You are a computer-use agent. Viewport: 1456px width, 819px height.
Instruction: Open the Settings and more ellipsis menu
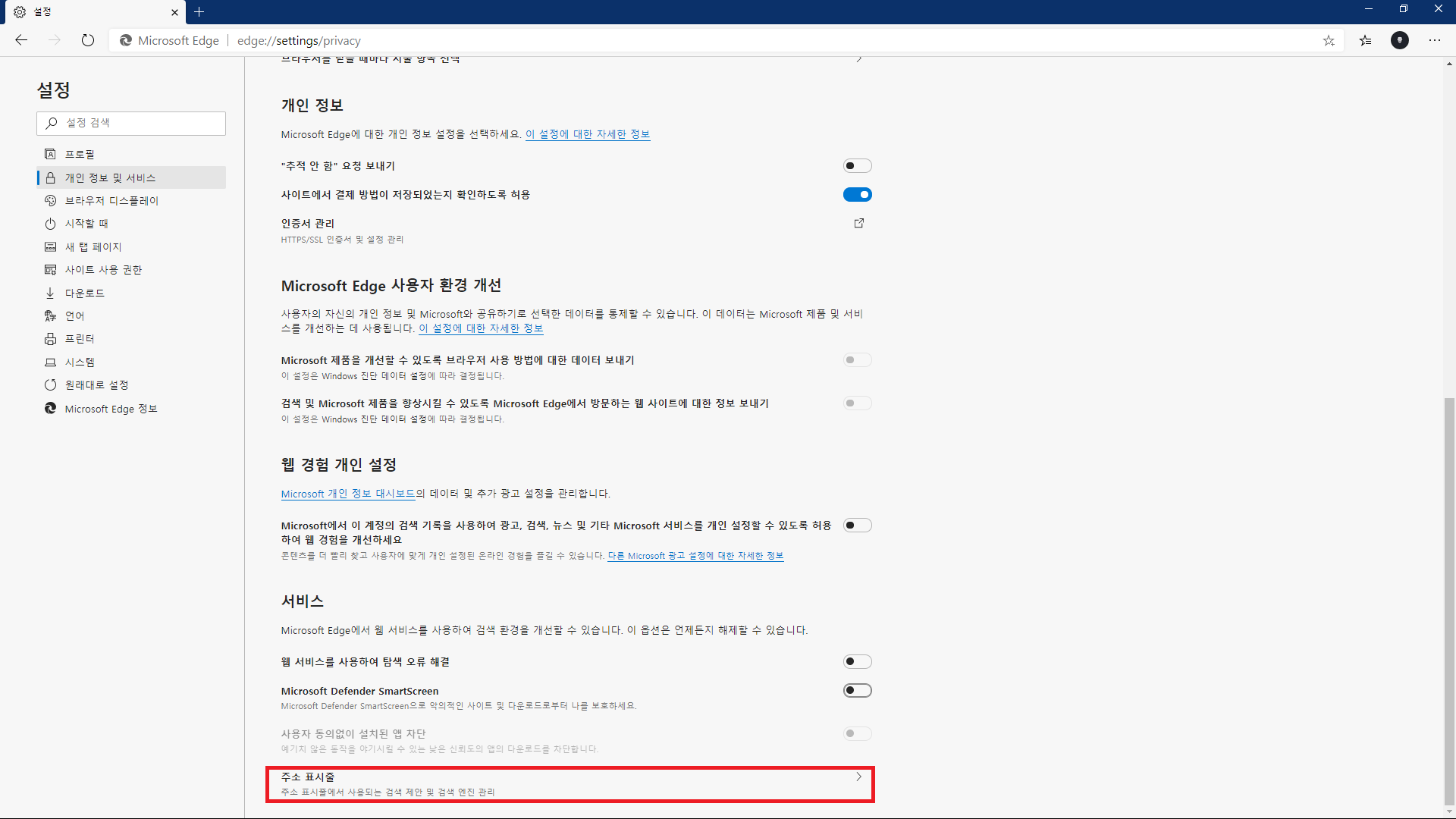point(1435,40)
